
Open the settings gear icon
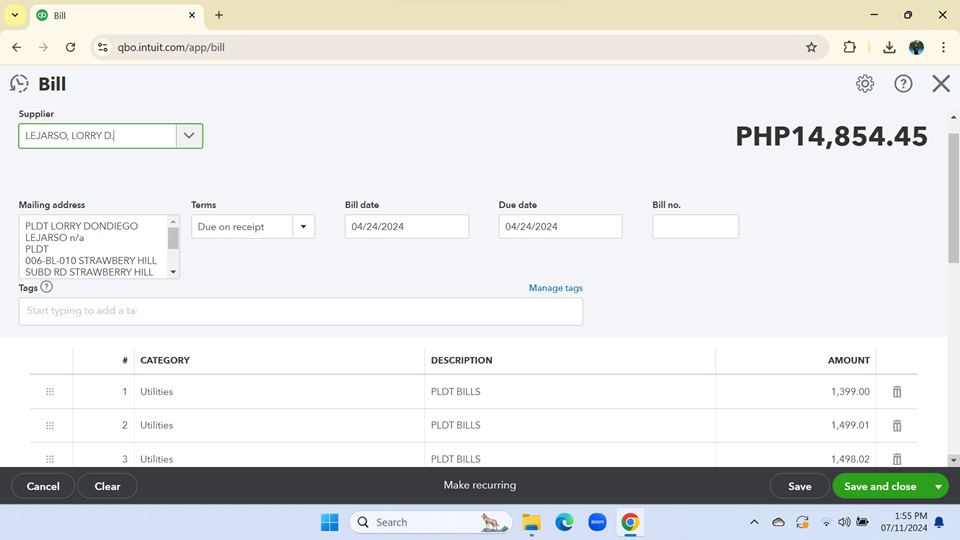click(x=864, y=83)
